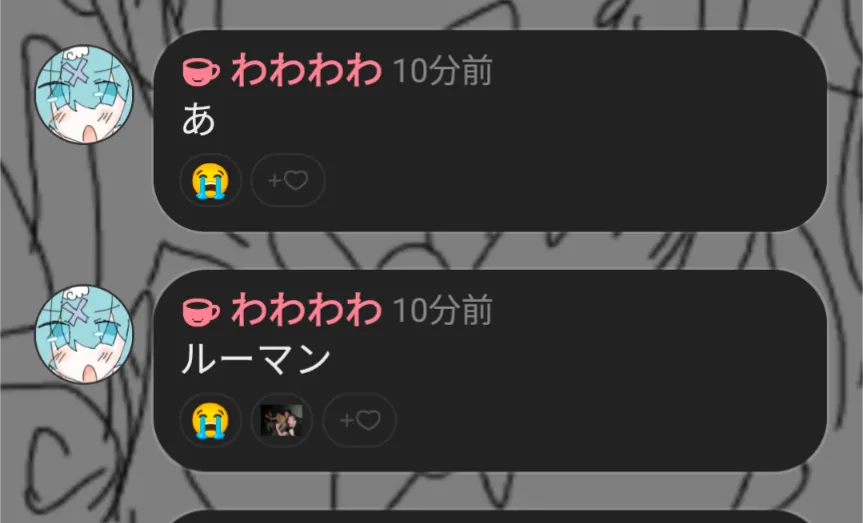Open わわわわ profile from the ルーマン message
Screen dimensions: 863x523
point(306,311)
